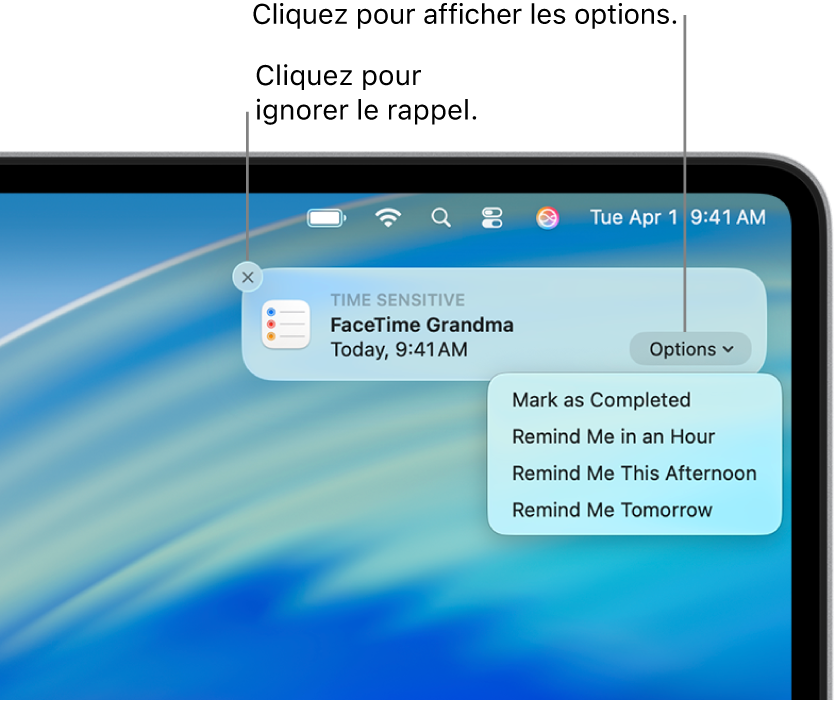
Task: Choose "Remind Me This Afternoon"
Action: tap(634, 473)
